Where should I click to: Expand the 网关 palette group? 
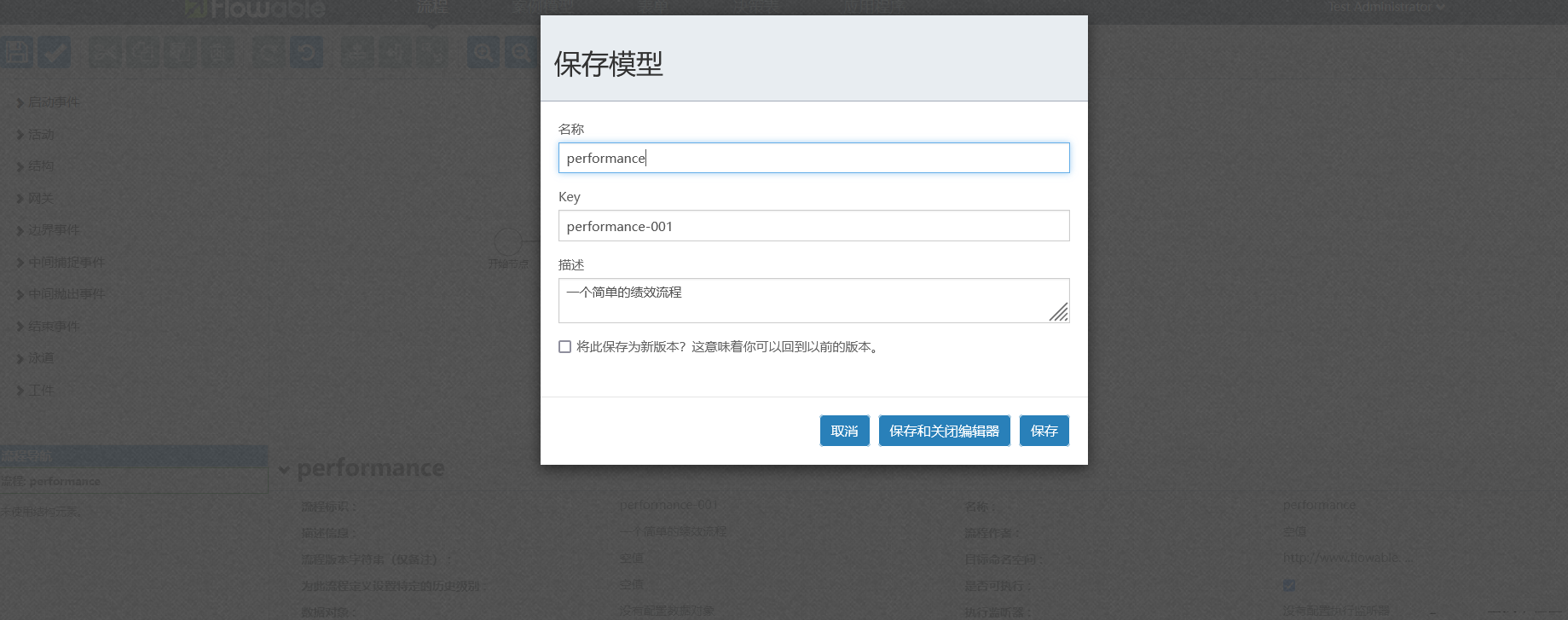35,199
